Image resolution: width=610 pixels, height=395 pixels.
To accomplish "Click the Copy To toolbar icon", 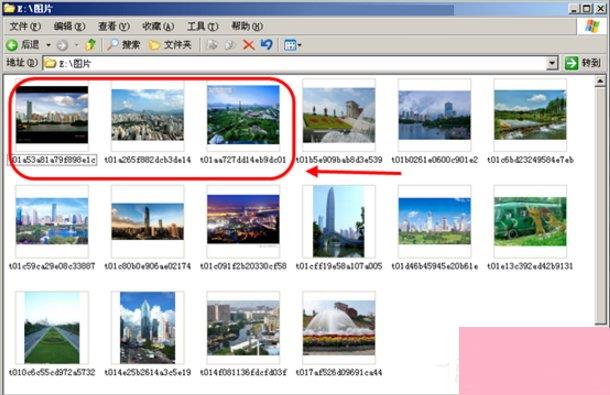I will (230, 45).
